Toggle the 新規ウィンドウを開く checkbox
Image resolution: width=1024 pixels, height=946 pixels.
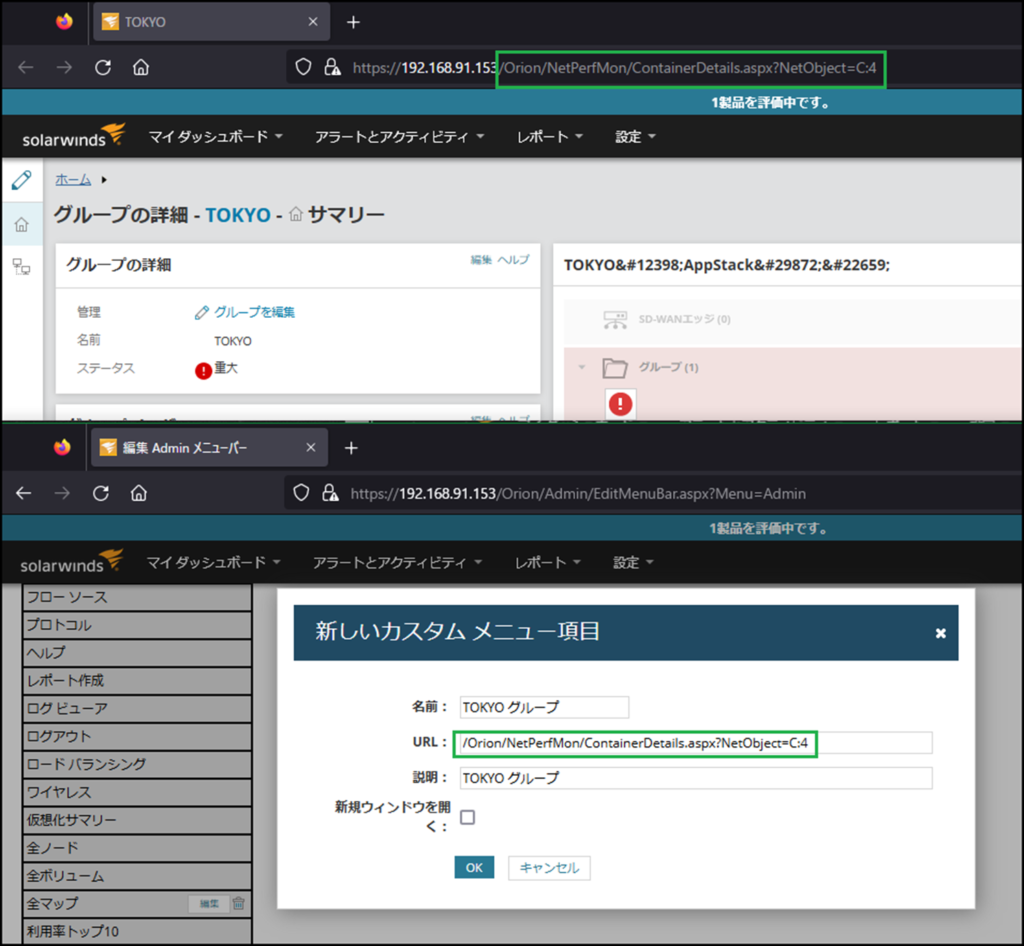(x=468, y=817)
